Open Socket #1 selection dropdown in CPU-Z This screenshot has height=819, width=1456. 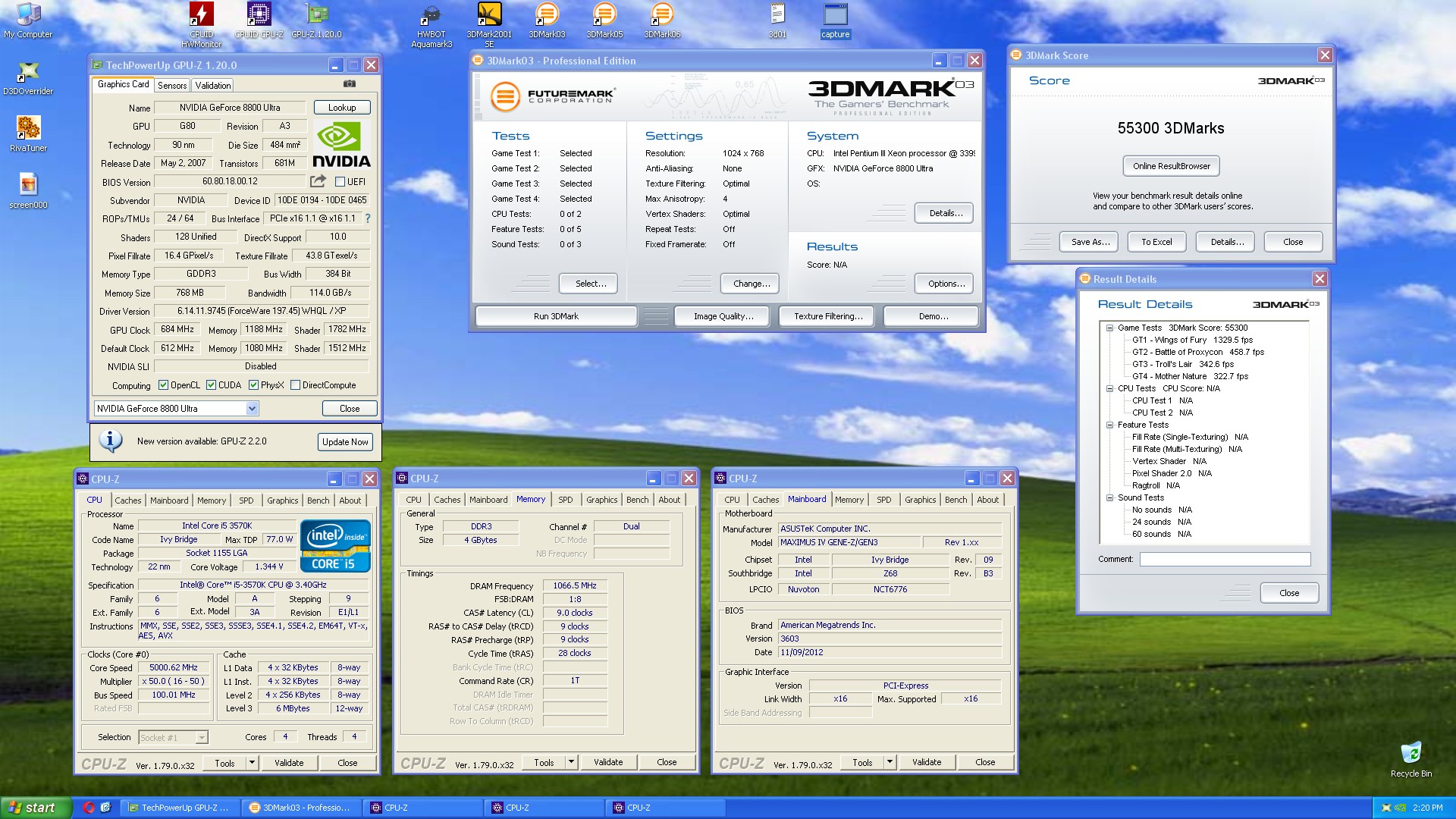[x=201, y=738]
